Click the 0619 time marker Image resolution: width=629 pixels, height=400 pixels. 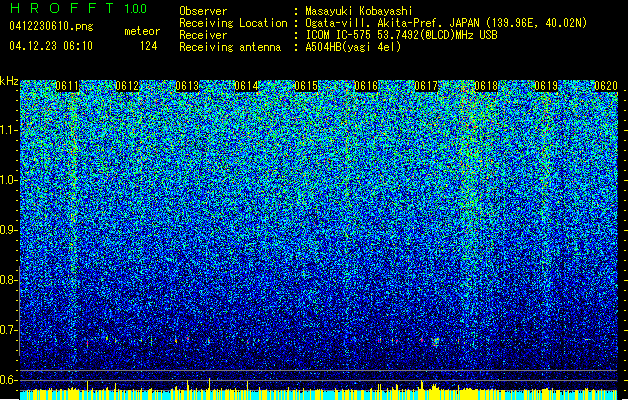(x=546, y=86)
